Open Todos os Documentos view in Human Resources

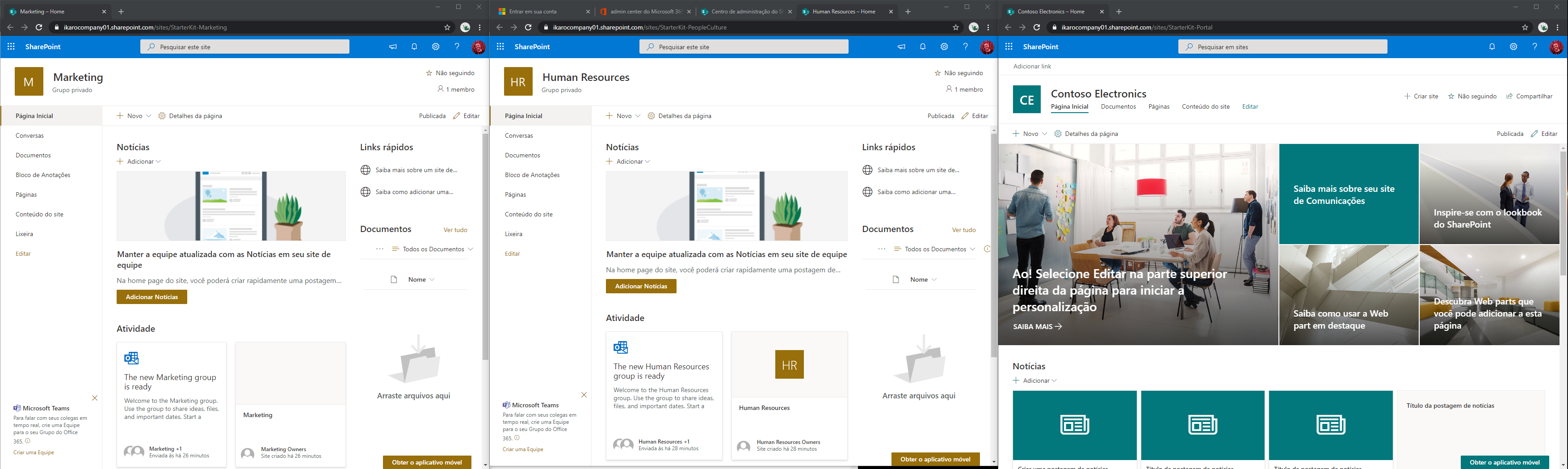point(934,249)
